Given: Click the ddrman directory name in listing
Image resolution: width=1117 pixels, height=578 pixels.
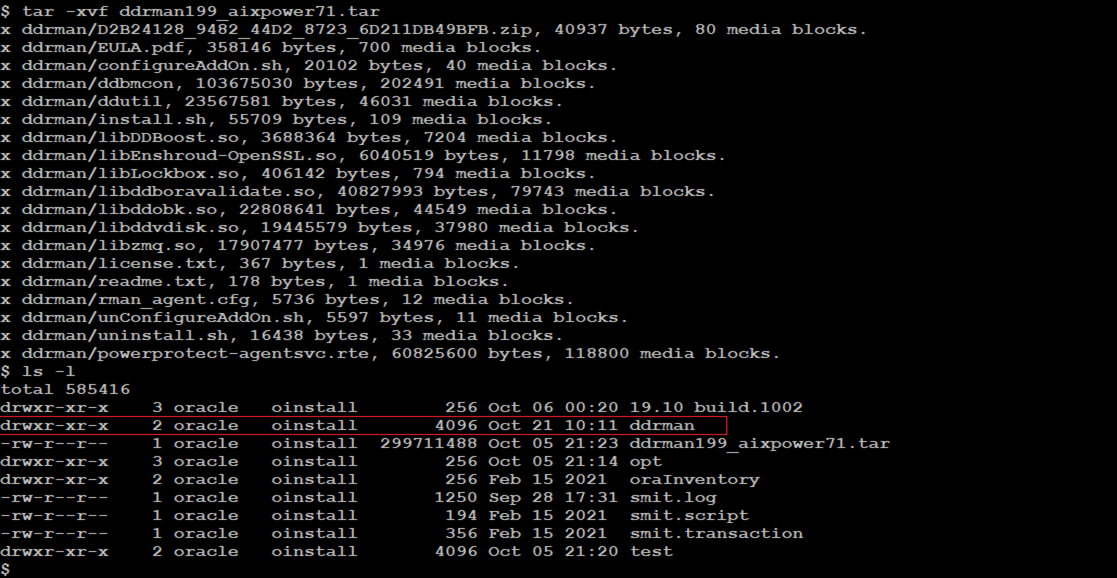Looking at the screenshot, I should coord(662,425).
